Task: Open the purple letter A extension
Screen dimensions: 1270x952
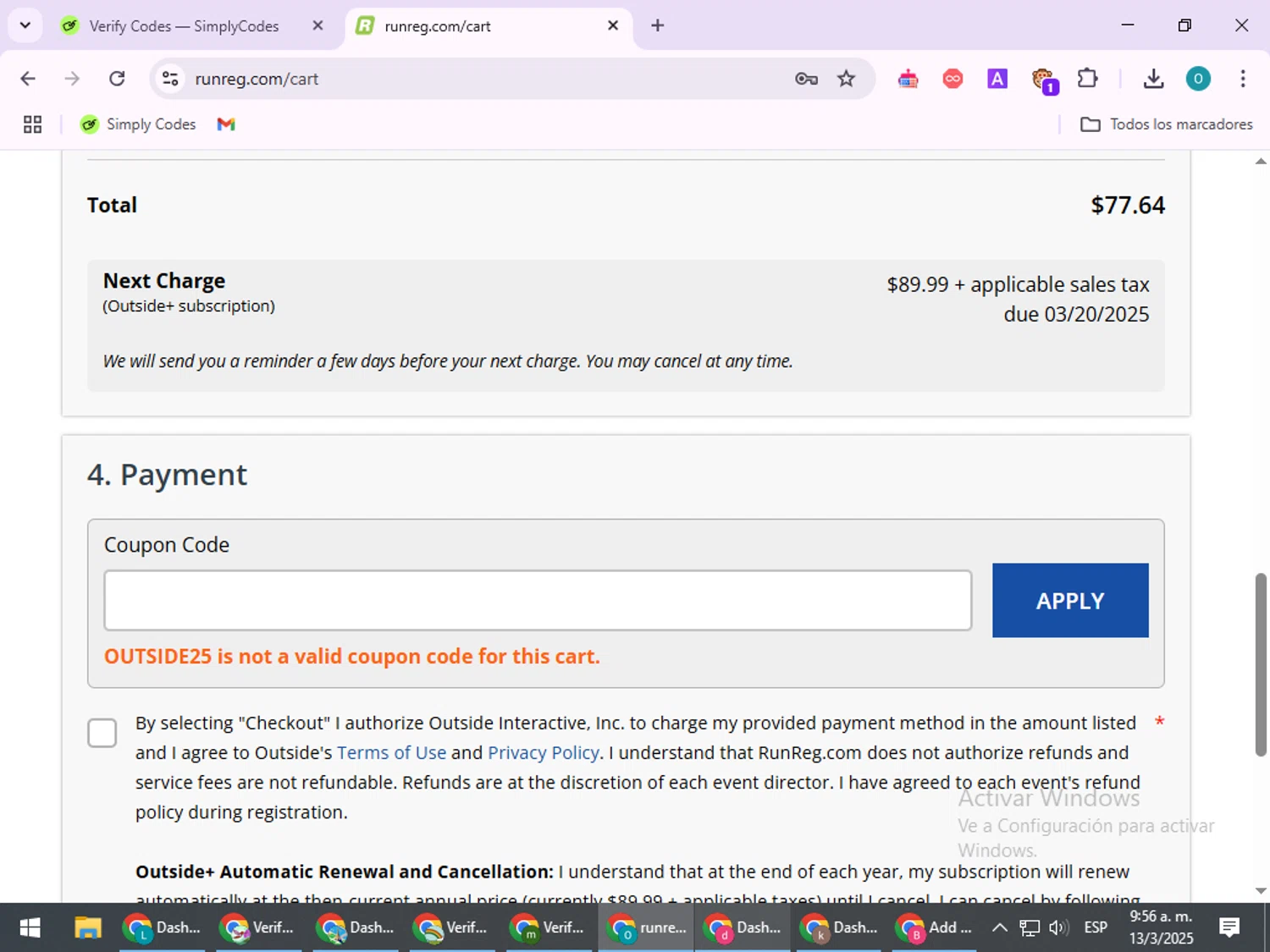Action: pos(997,79)
